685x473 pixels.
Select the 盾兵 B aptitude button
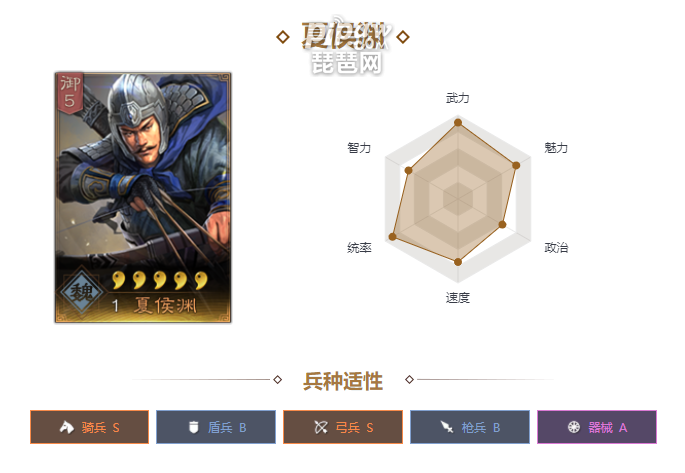[x=216, y=427]
